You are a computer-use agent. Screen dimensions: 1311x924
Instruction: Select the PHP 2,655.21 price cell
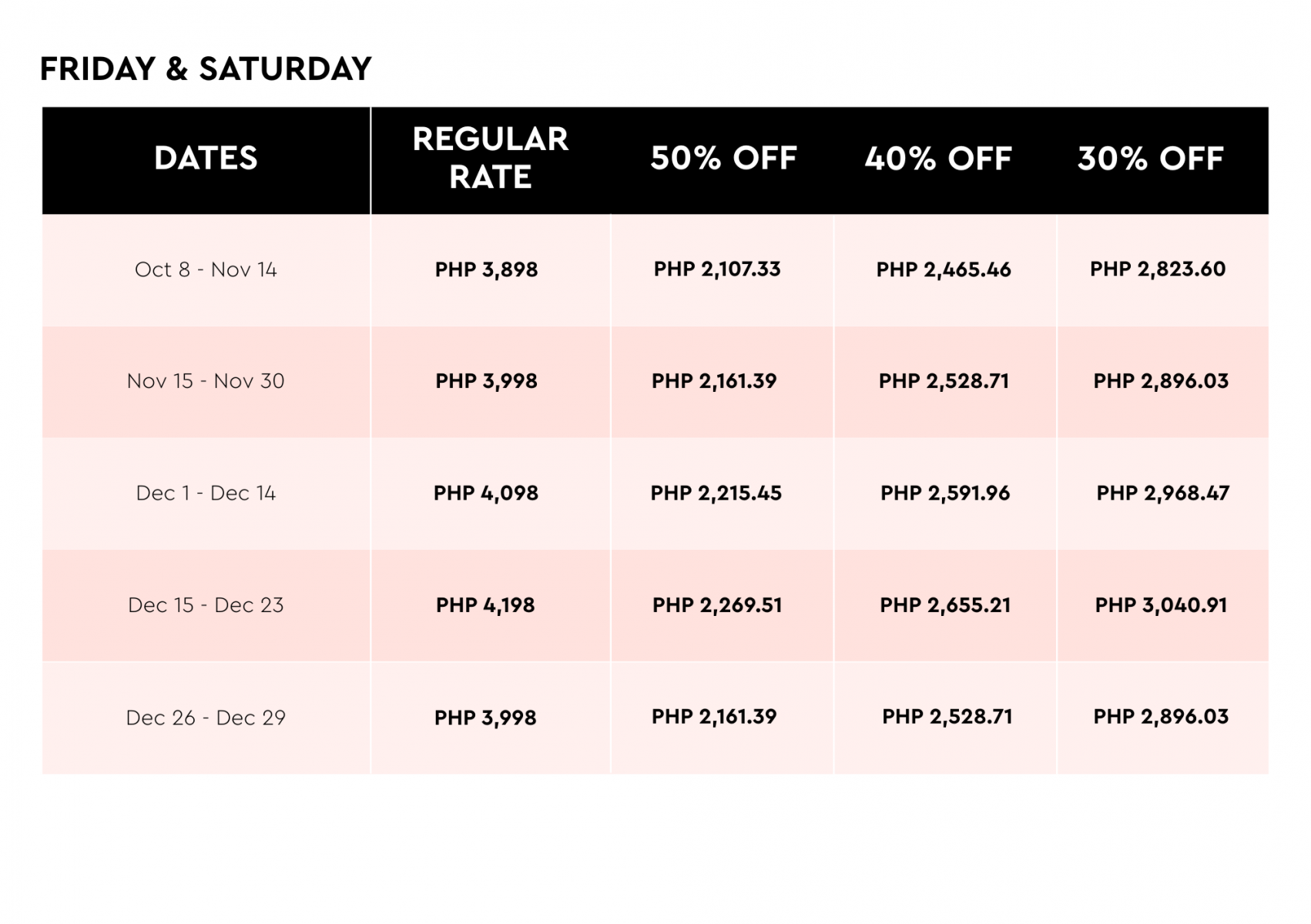(x=945, y=605)
